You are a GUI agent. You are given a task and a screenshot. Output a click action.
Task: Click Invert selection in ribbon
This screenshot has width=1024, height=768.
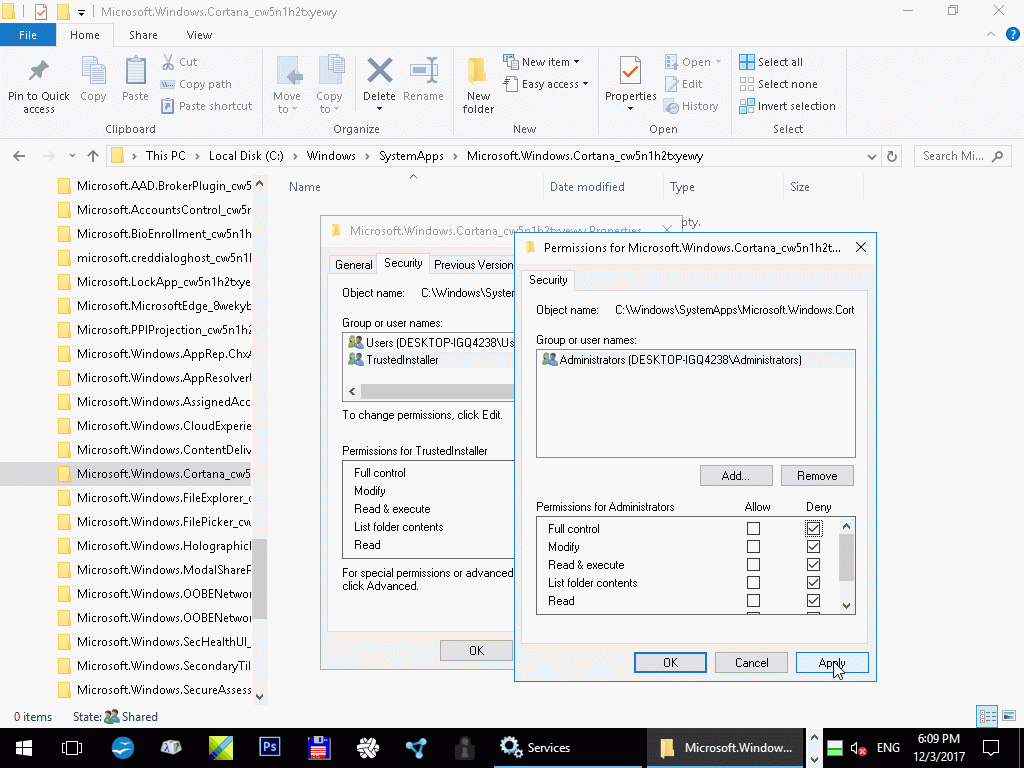pyautogui.click(x=788, y=106)
